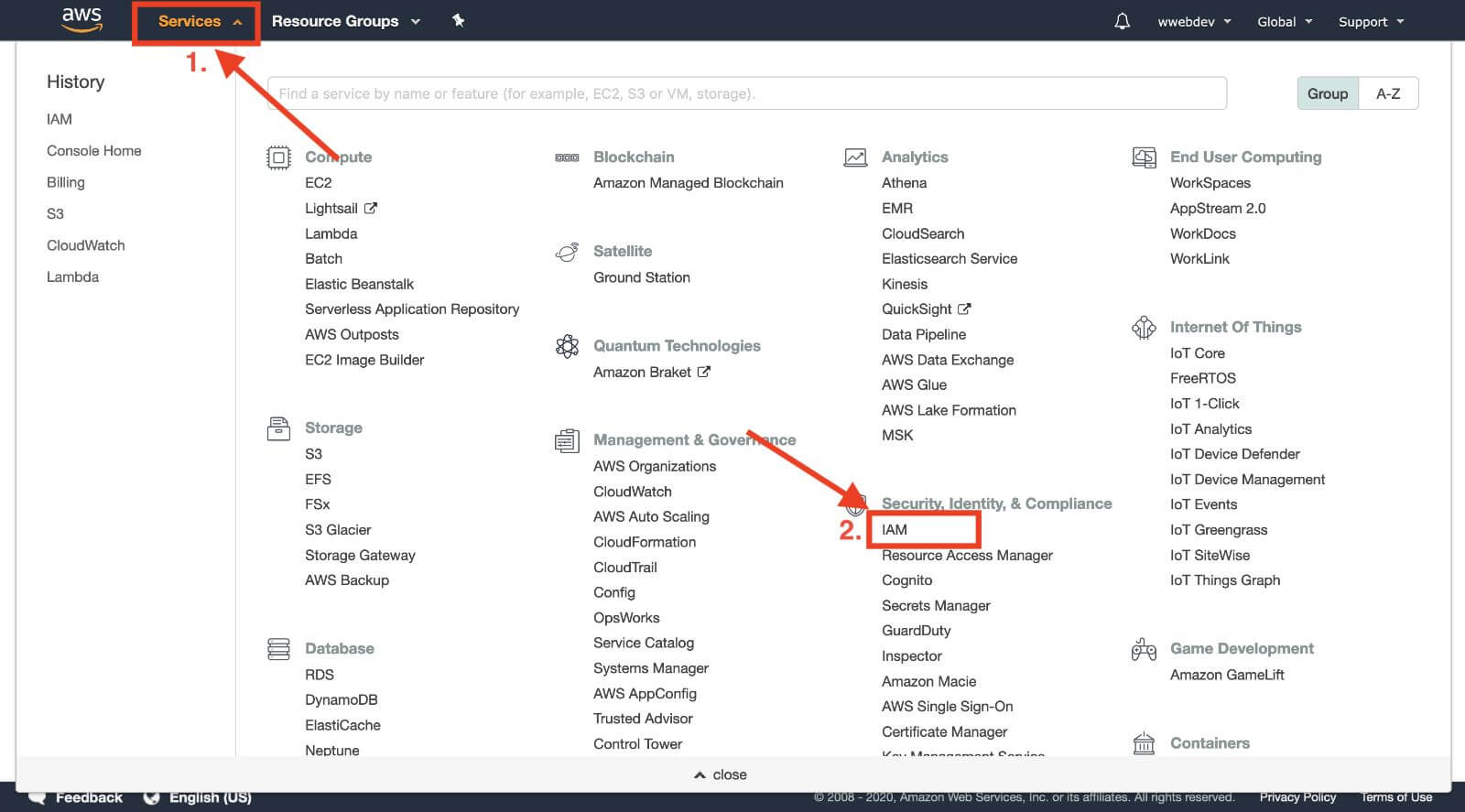Screen dimensions: 1465x812
Task: Open Billing from History
Action: tap(66, 182)
